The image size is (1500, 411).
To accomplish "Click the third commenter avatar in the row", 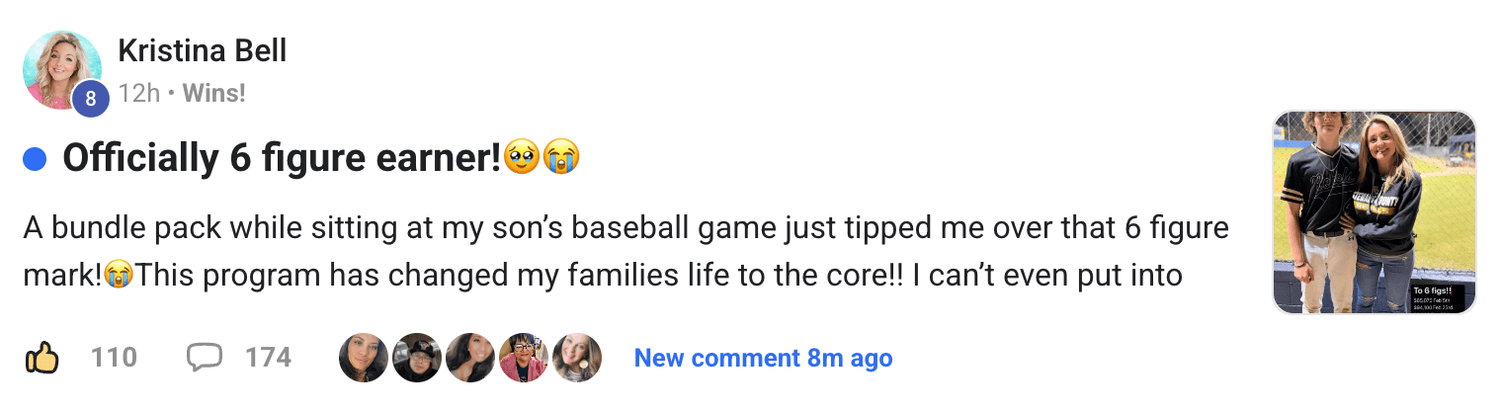I will [470, 358].
